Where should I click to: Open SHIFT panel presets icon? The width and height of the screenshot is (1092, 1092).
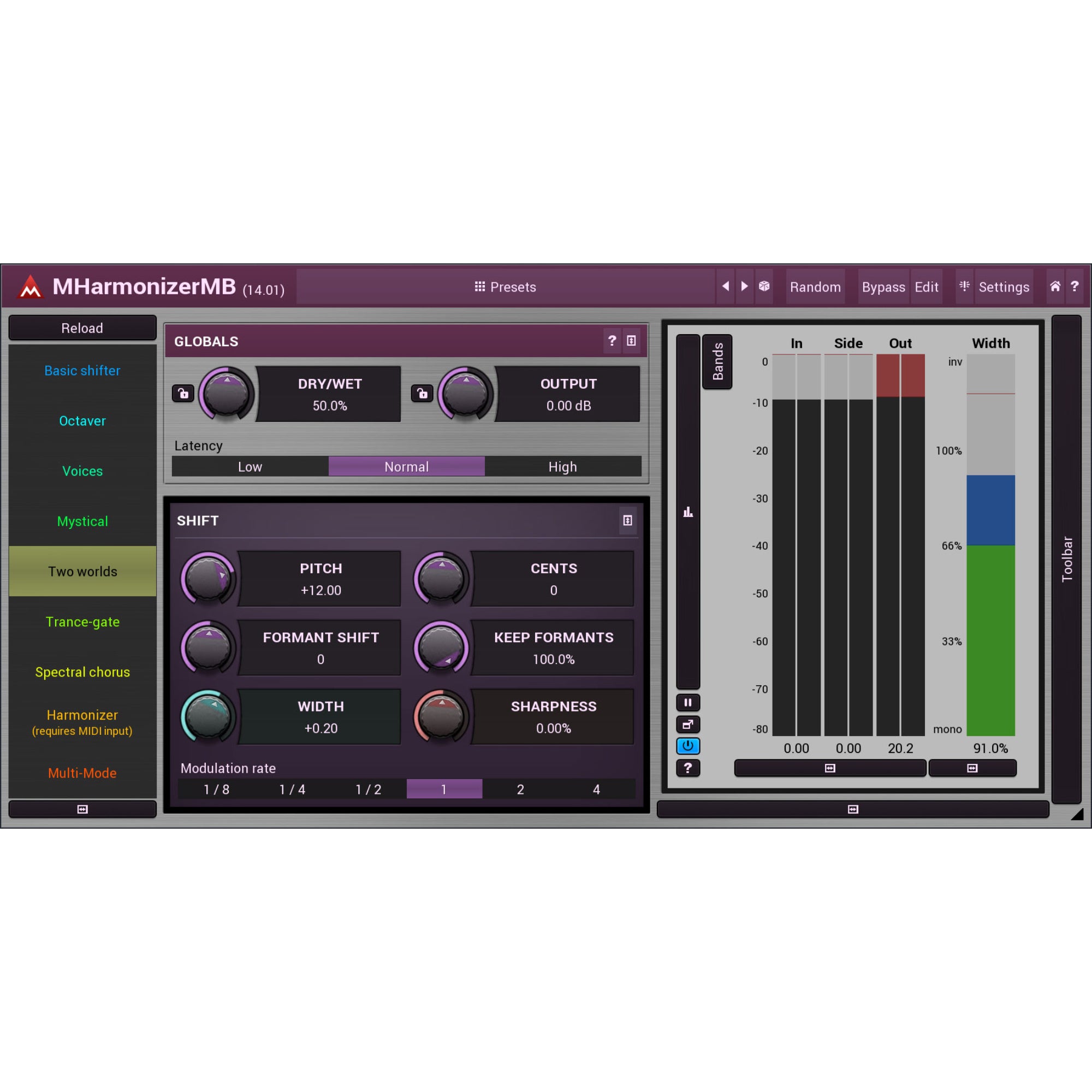pos(627,520)
